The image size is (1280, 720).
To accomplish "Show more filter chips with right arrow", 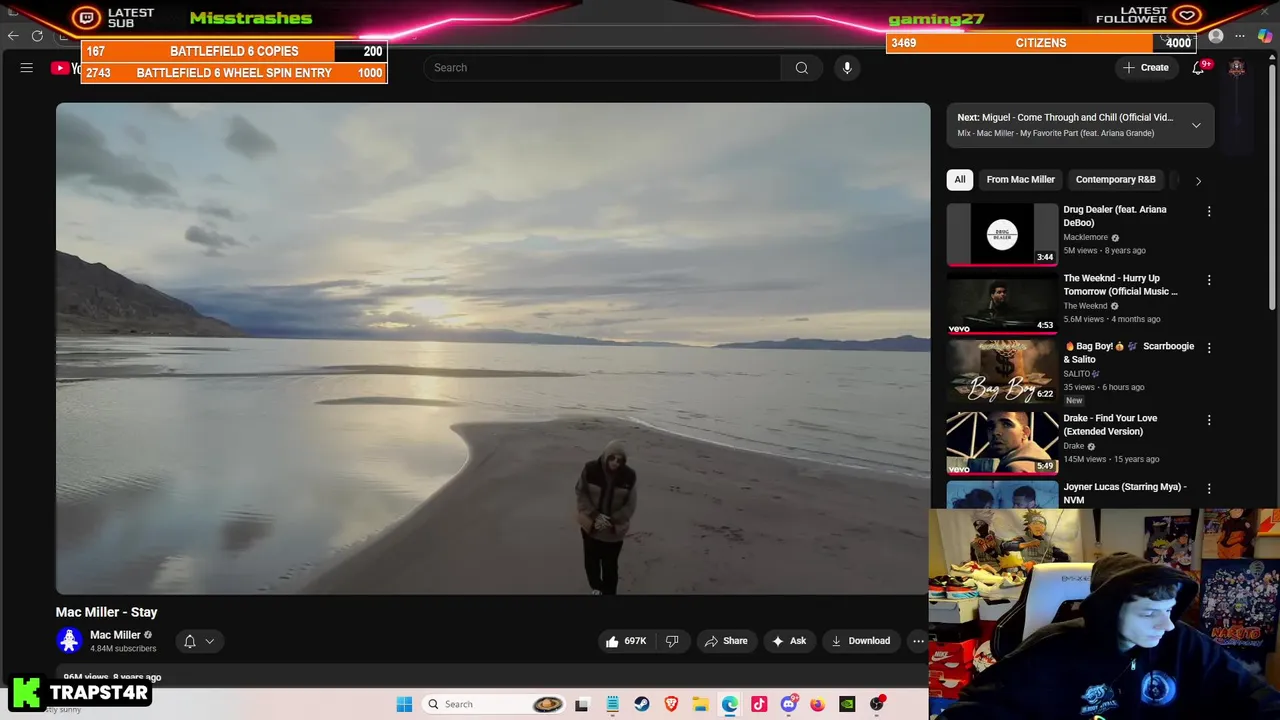I will 1198,181.
